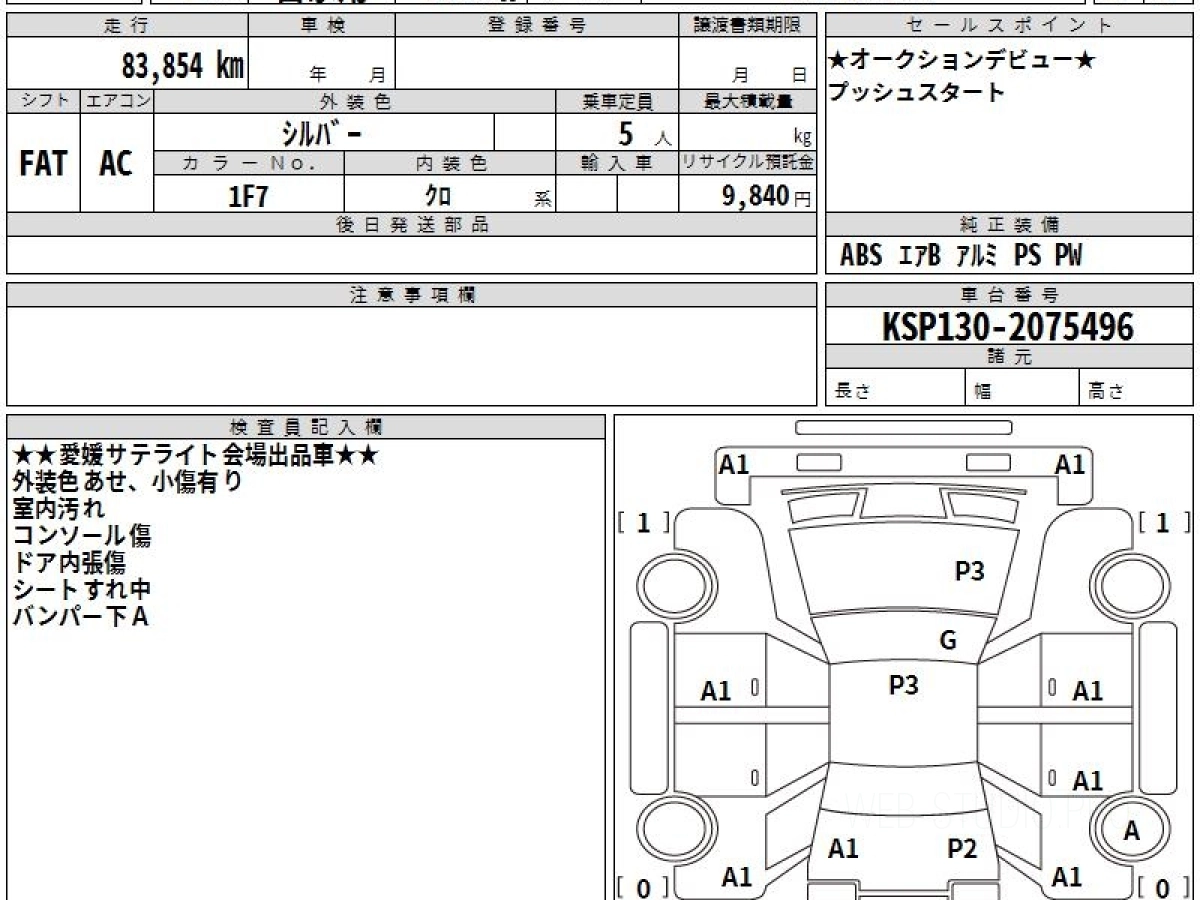Click the A1 mark on the trunk lid
The width and height of the screenshot is (1200, 900).
click(x=843, y=849)
